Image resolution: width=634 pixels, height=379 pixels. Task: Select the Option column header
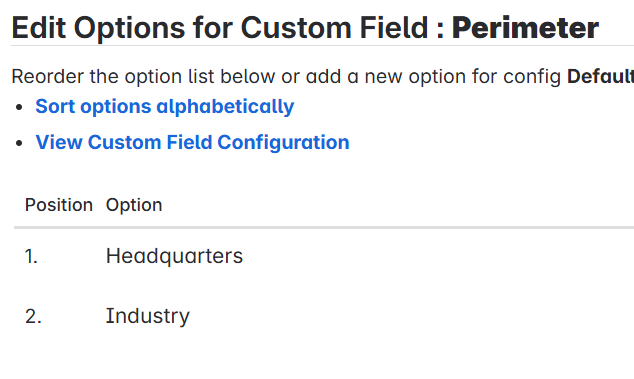pyautogui.click(x=134, y=205)
